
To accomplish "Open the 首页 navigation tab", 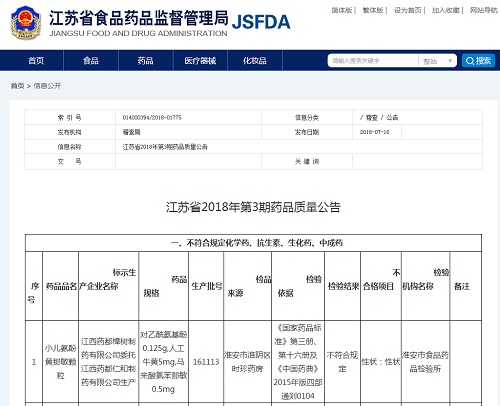I will tap(36, 61).
